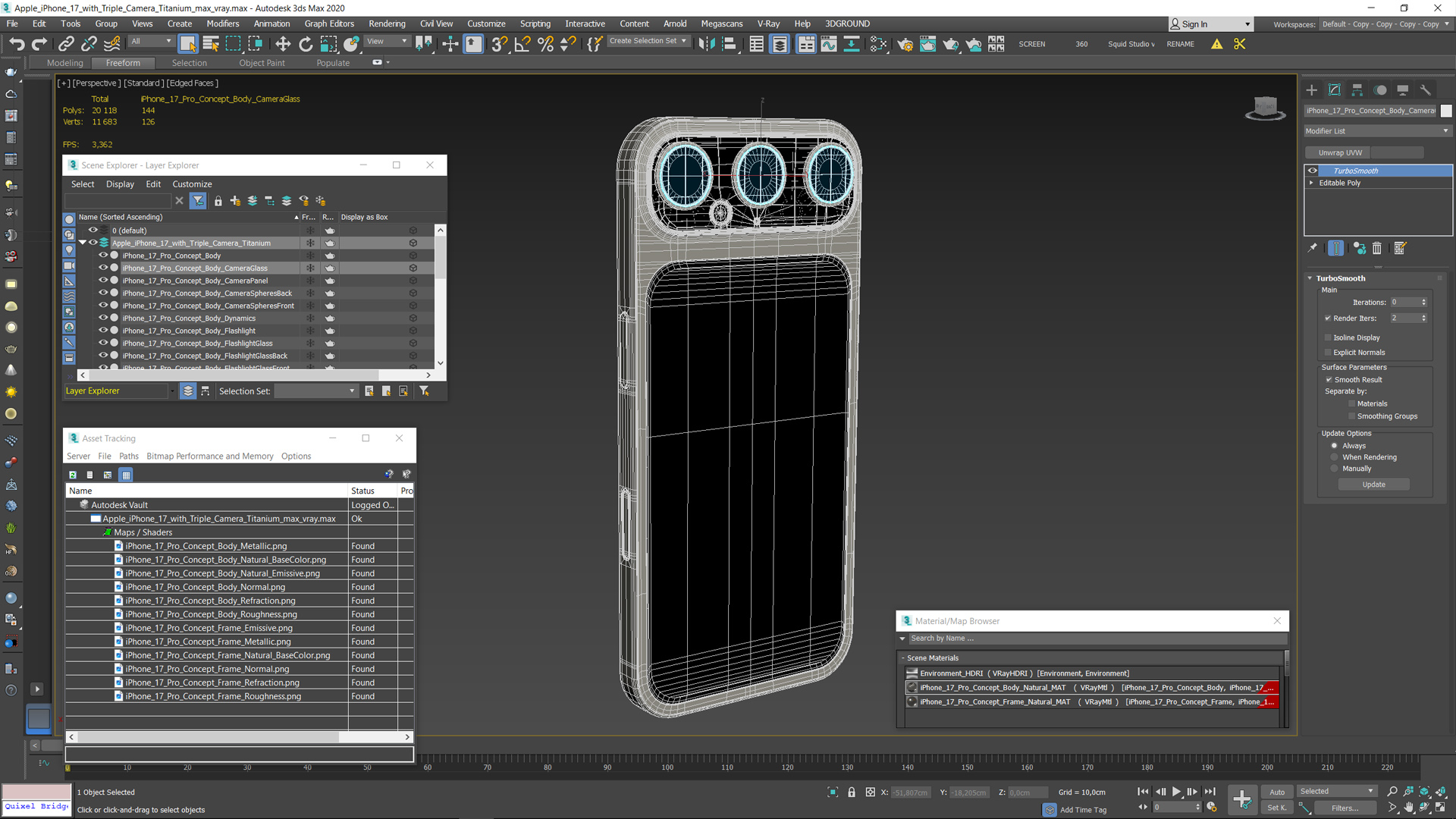Image resolution: width=1456 pixels, height=819 pixels.
Task: Toggle the Percent Snap button
Action: (545, 44)
